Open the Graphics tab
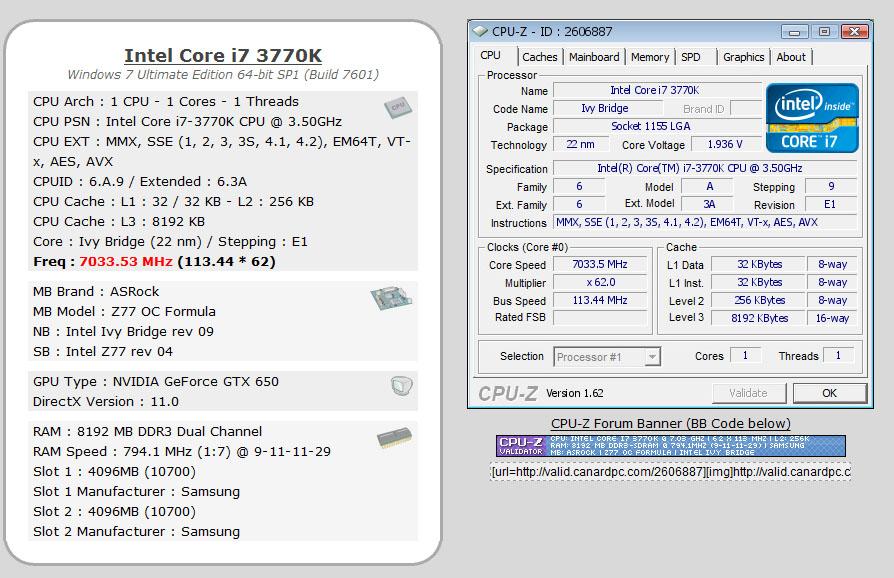The image size is (894, 578). click(743, 57)
